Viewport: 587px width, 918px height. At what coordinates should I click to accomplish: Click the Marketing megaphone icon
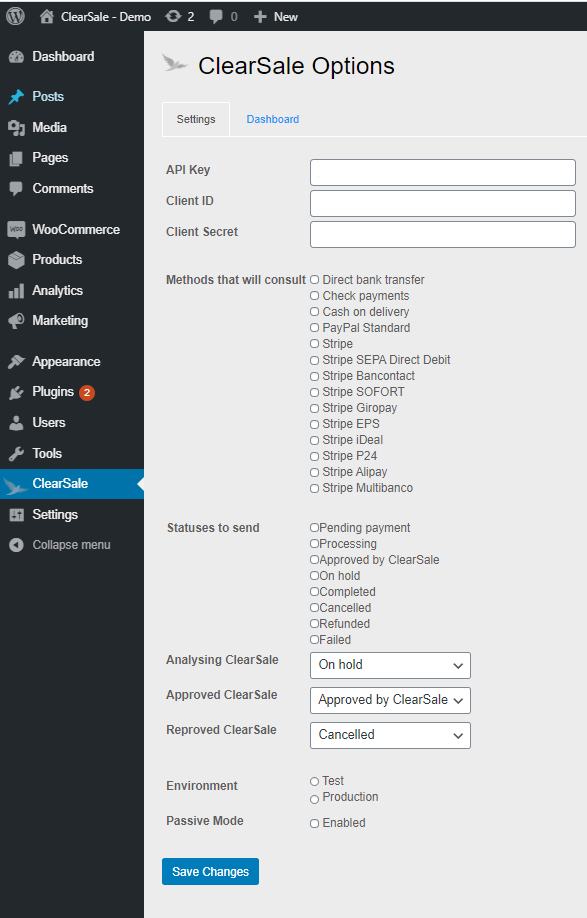click(16, 321)
